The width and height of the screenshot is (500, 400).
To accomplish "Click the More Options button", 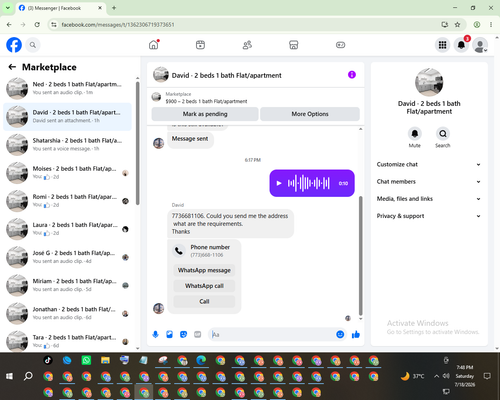I will pos(310,114).
